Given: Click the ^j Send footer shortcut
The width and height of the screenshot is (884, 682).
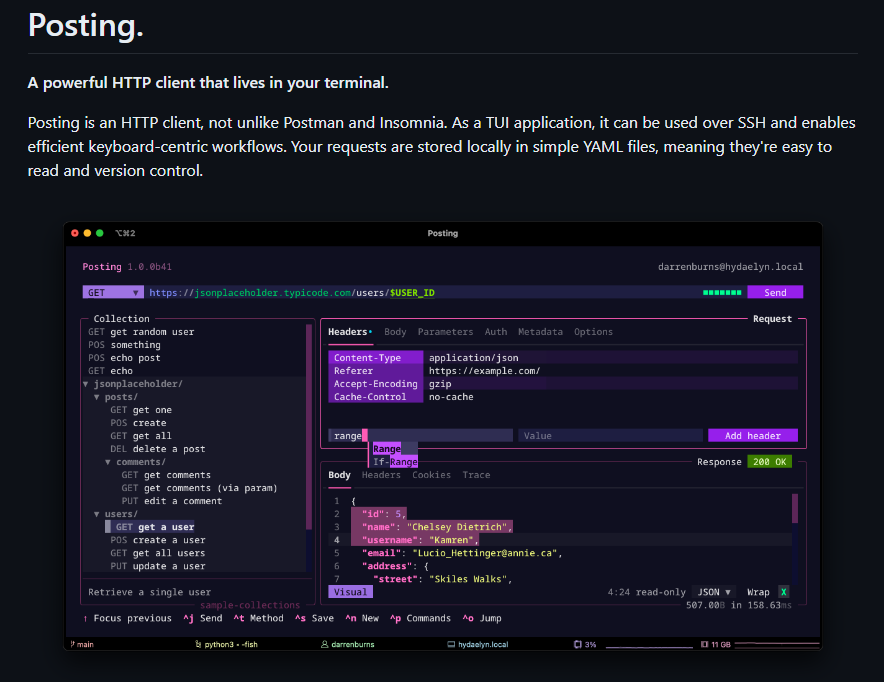Looking at the screenshot, I should [203, 618].
